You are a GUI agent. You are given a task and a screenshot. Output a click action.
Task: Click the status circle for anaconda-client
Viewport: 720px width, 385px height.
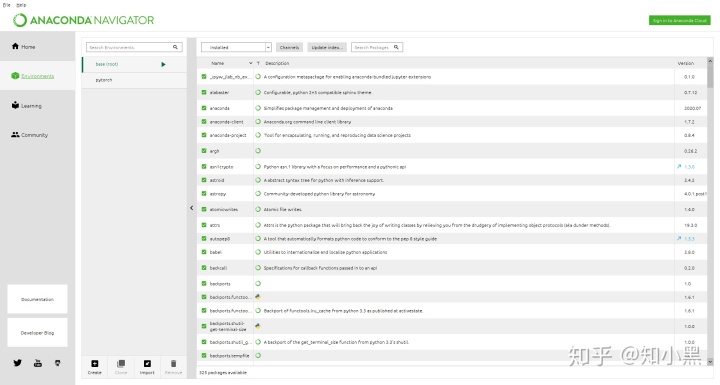[x=258, y=122]
